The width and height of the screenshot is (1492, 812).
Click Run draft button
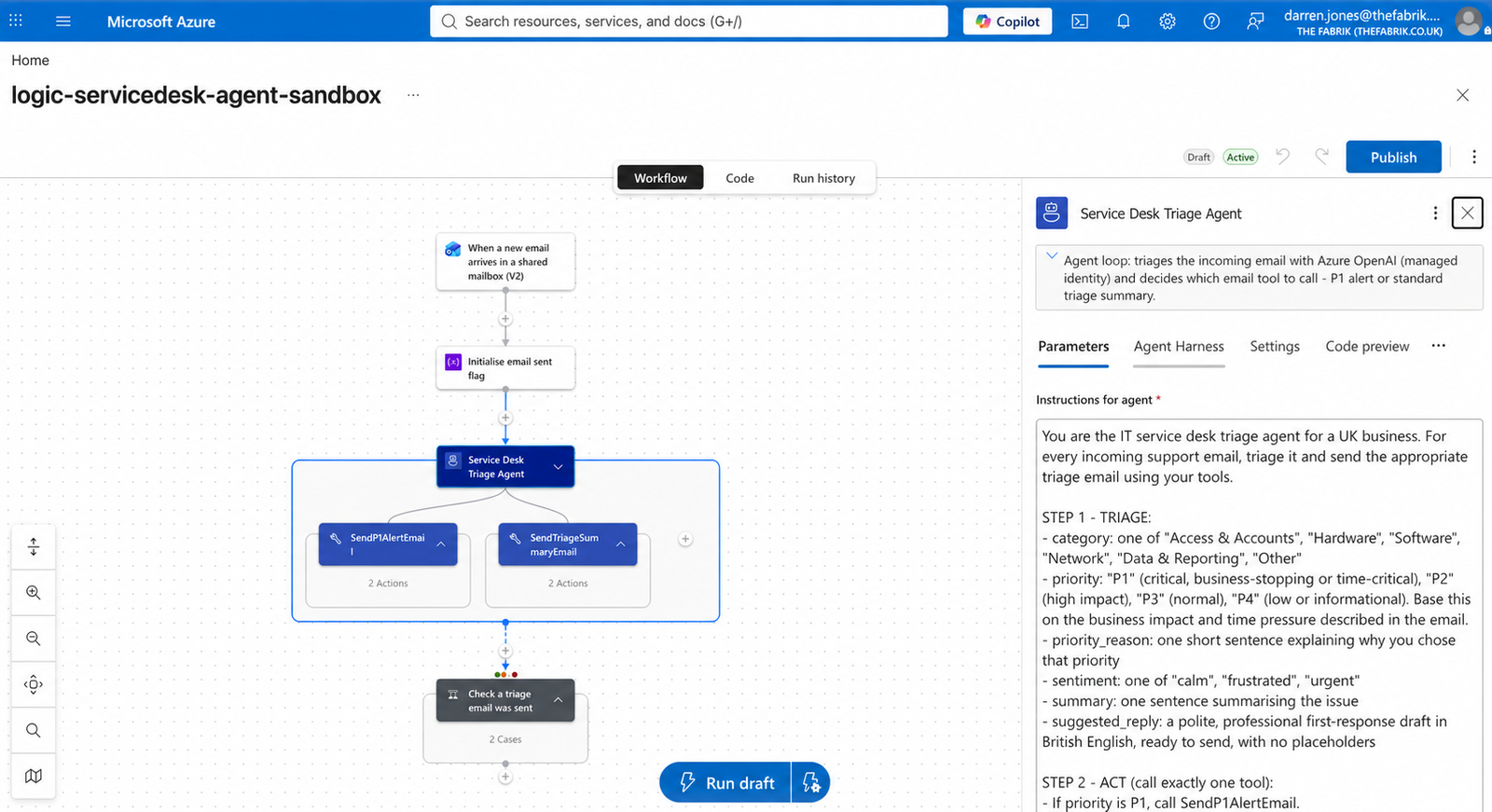(x=725, y=782)
